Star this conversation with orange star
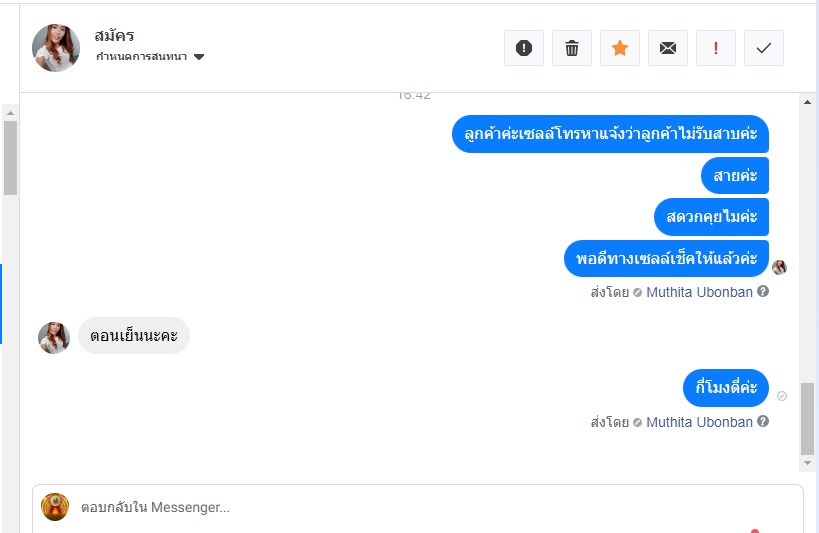This screenshot has width=819, height=533. click(x=620, y=48)
